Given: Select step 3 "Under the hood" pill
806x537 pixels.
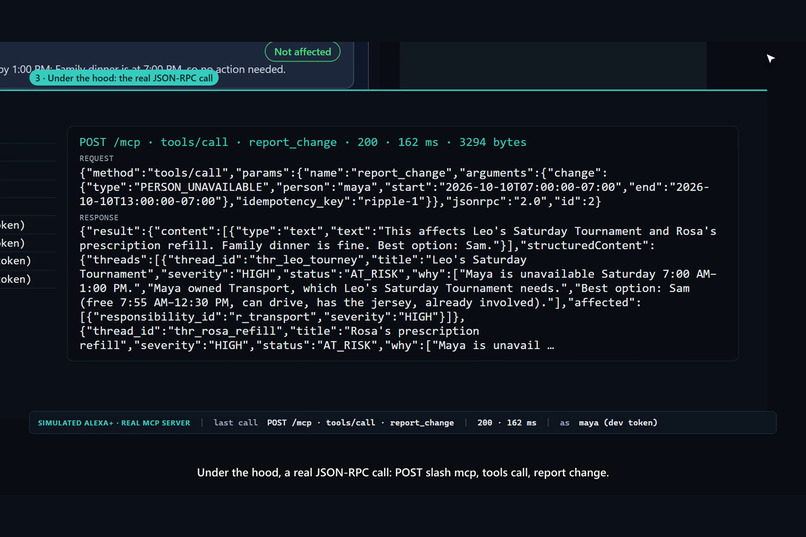Looking at the screenshot, I should click(124, 78).
